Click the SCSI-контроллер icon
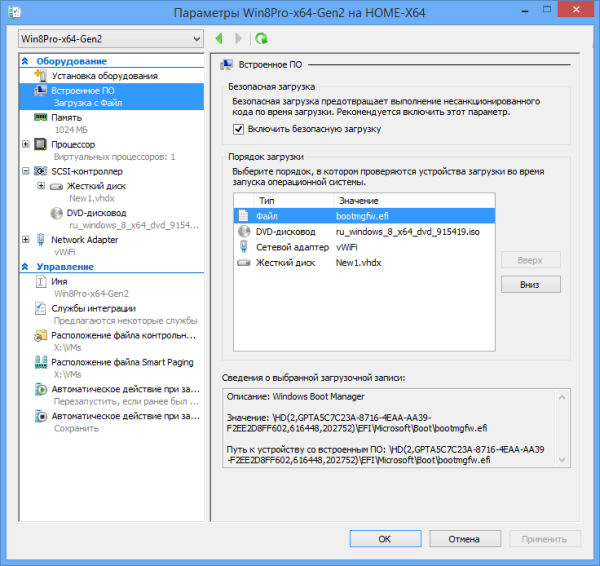 click(41, 171)
